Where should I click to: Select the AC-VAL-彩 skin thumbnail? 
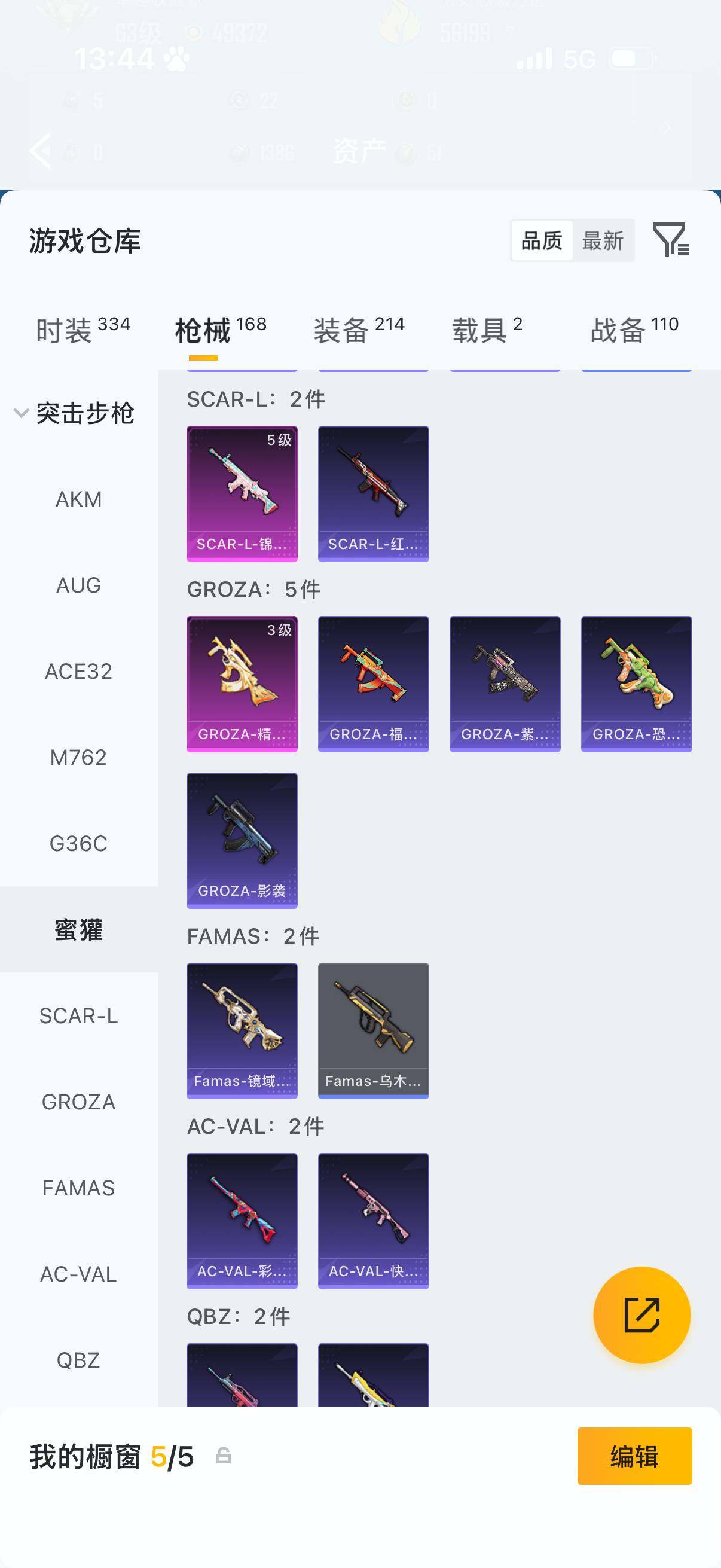pos(242,1221)
